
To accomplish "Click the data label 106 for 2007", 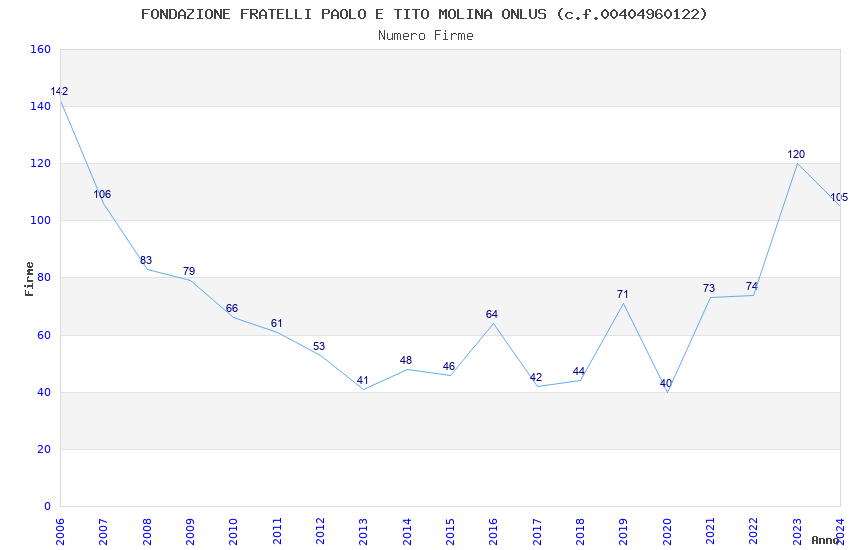I will pos(102,194).
